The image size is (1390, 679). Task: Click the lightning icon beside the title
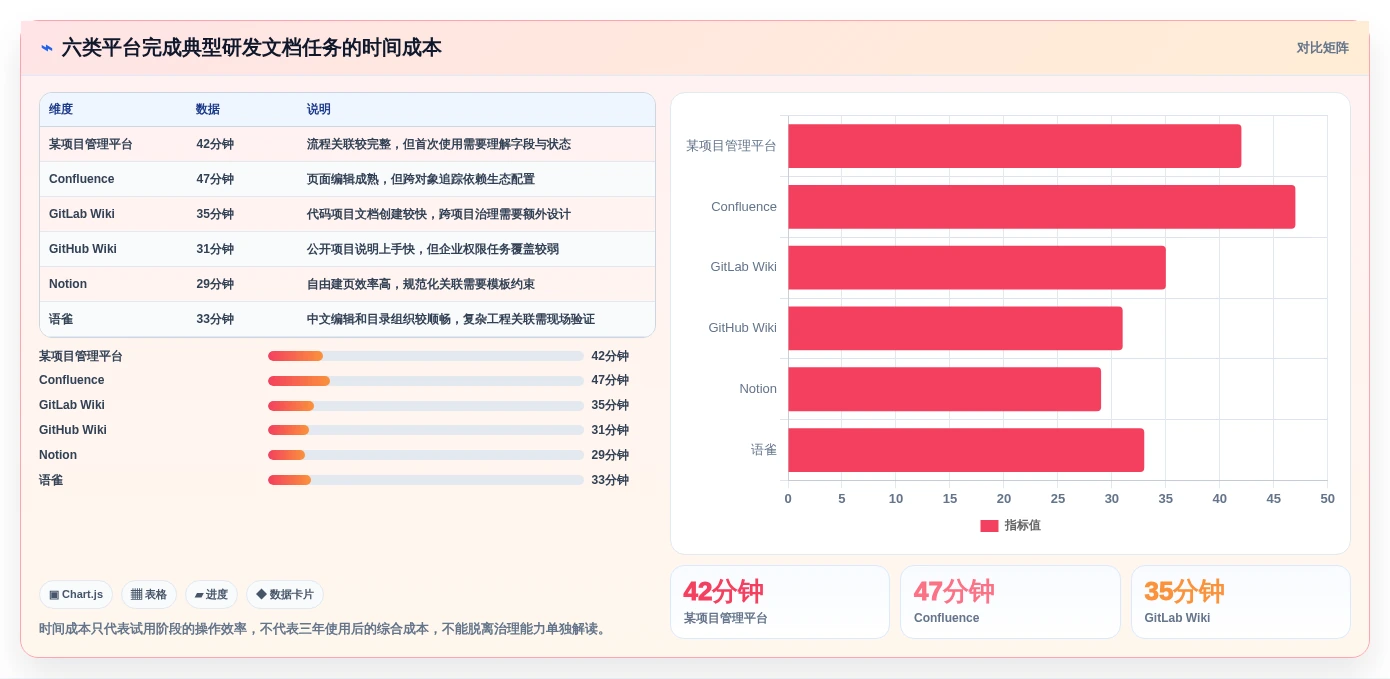(x=47, y=48)
